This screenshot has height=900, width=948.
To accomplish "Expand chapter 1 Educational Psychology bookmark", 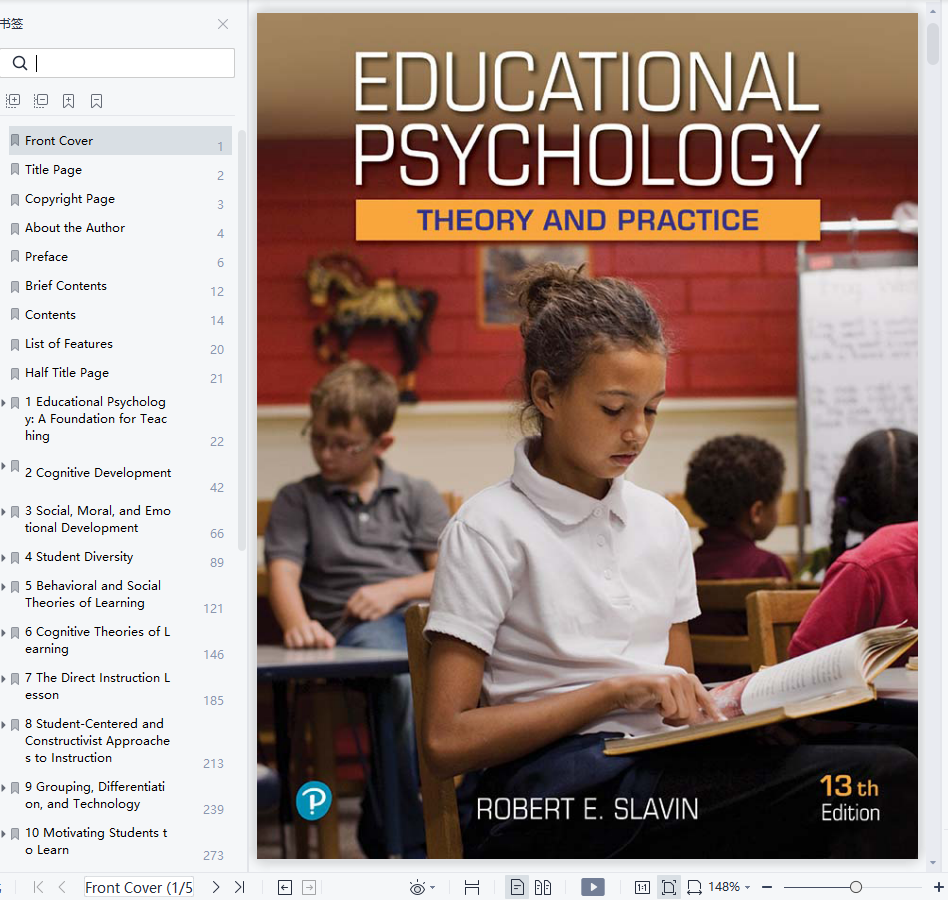I will (x=3, y=402).
